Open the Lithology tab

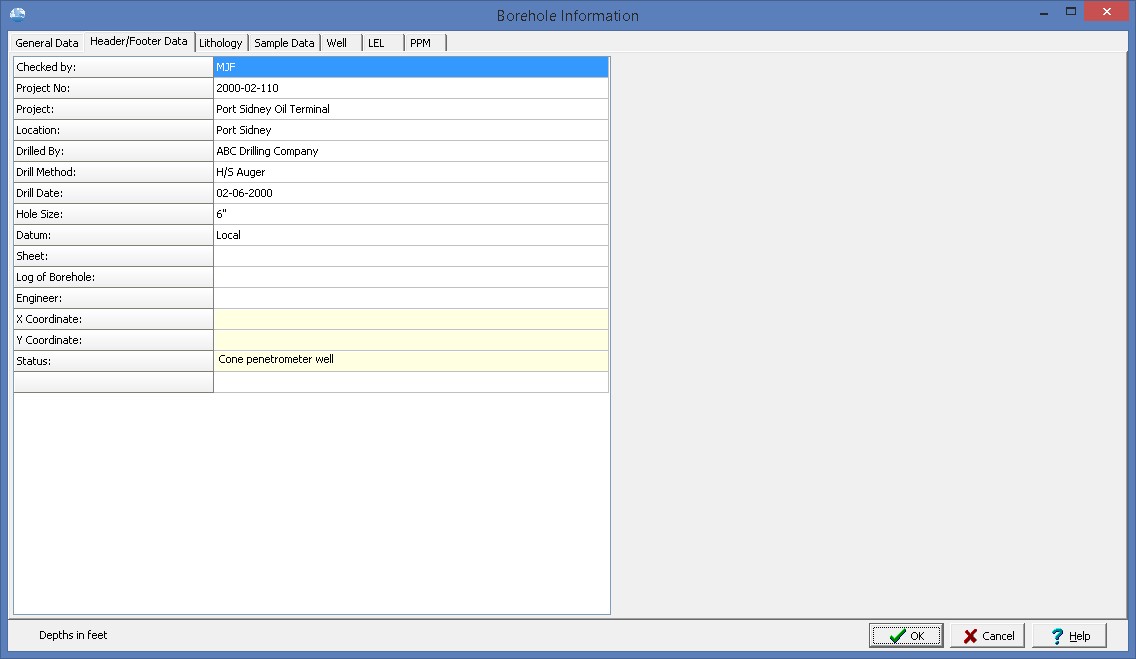(x=220, y=43)
